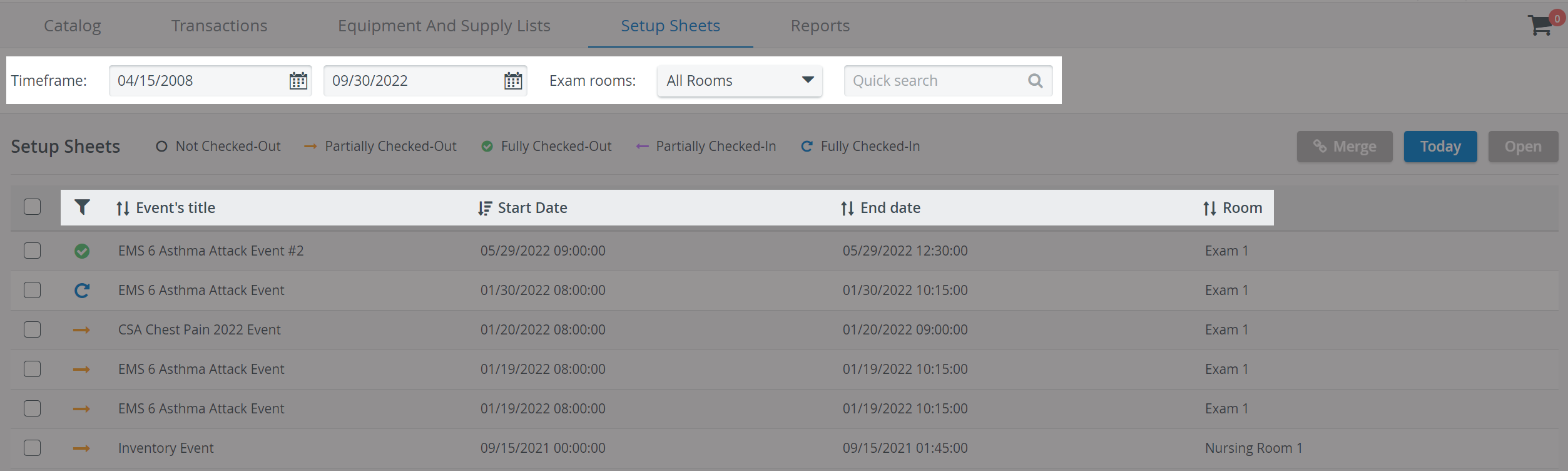This screenshot has width=1568, height=471.
Task: Click the Today button
Action: tap(1440, 147)
